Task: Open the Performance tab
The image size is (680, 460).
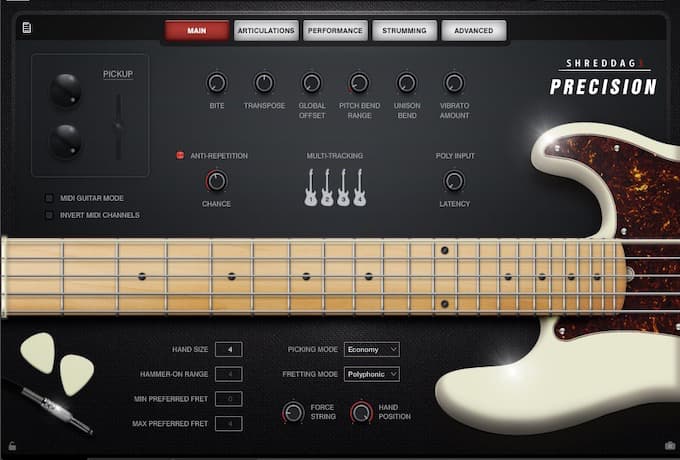Action: coord(335,30)
